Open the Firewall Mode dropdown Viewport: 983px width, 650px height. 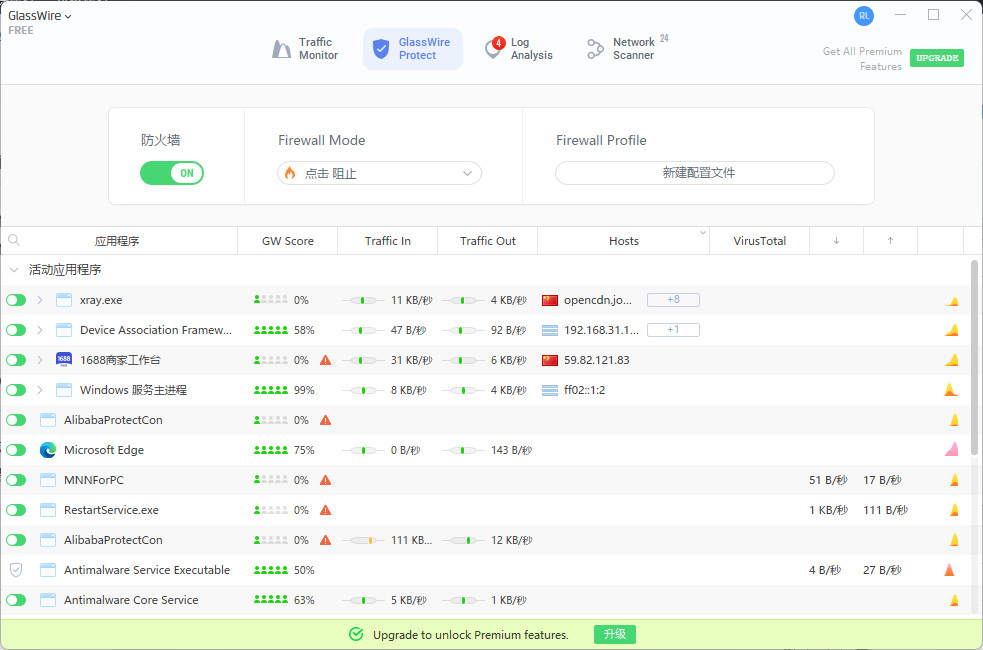click(x=379, y=173)
